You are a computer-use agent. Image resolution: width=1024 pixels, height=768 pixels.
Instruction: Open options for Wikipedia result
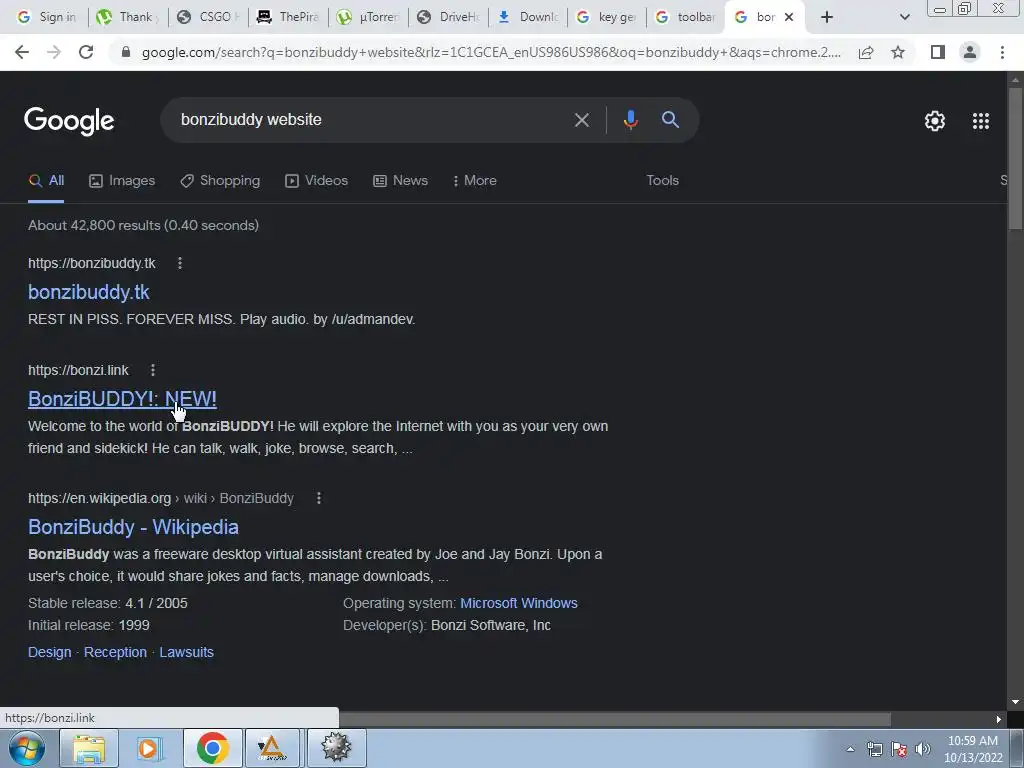pyautogui.click(x=319, y=498)
